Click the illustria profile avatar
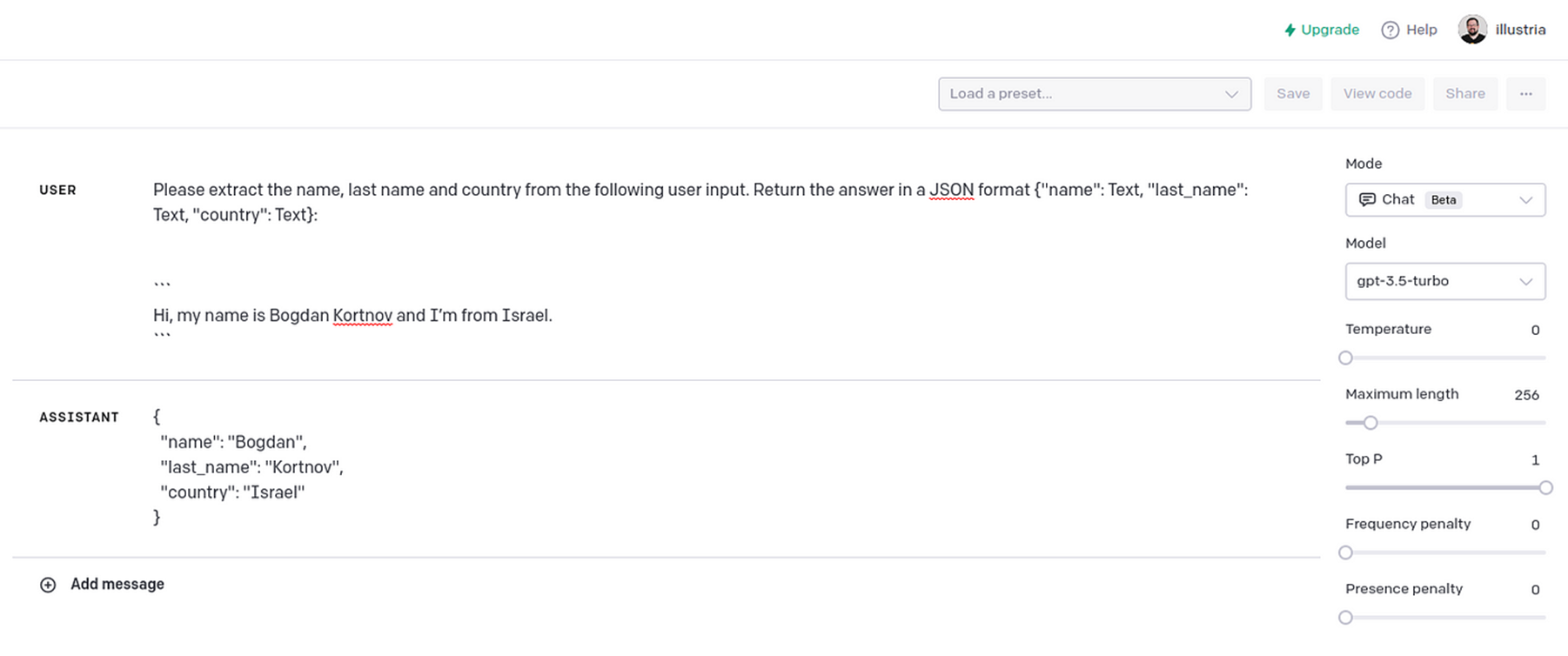The width and height of the screenshot is (1568, 656). pos(1472,30)
